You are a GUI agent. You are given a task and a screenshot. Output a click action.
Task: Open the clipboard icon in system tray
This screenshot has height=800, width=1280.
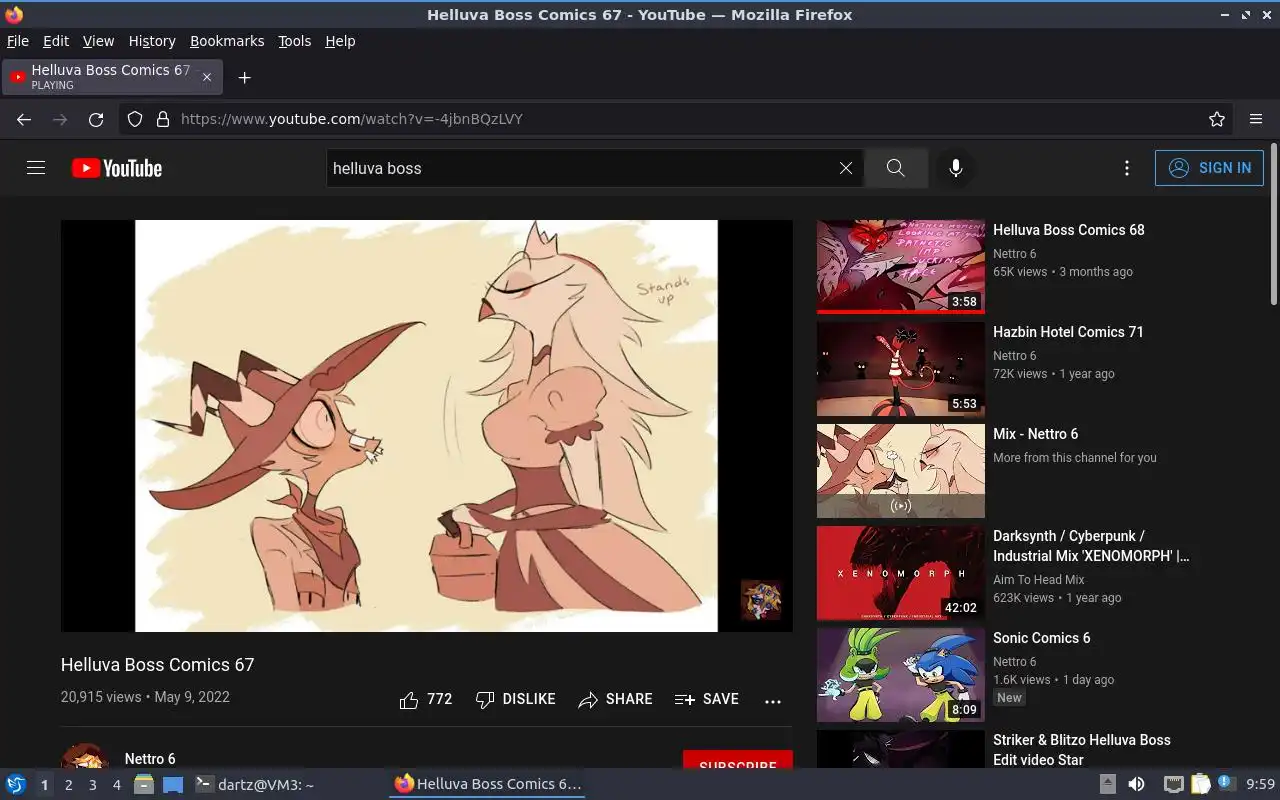[1201, 784]
